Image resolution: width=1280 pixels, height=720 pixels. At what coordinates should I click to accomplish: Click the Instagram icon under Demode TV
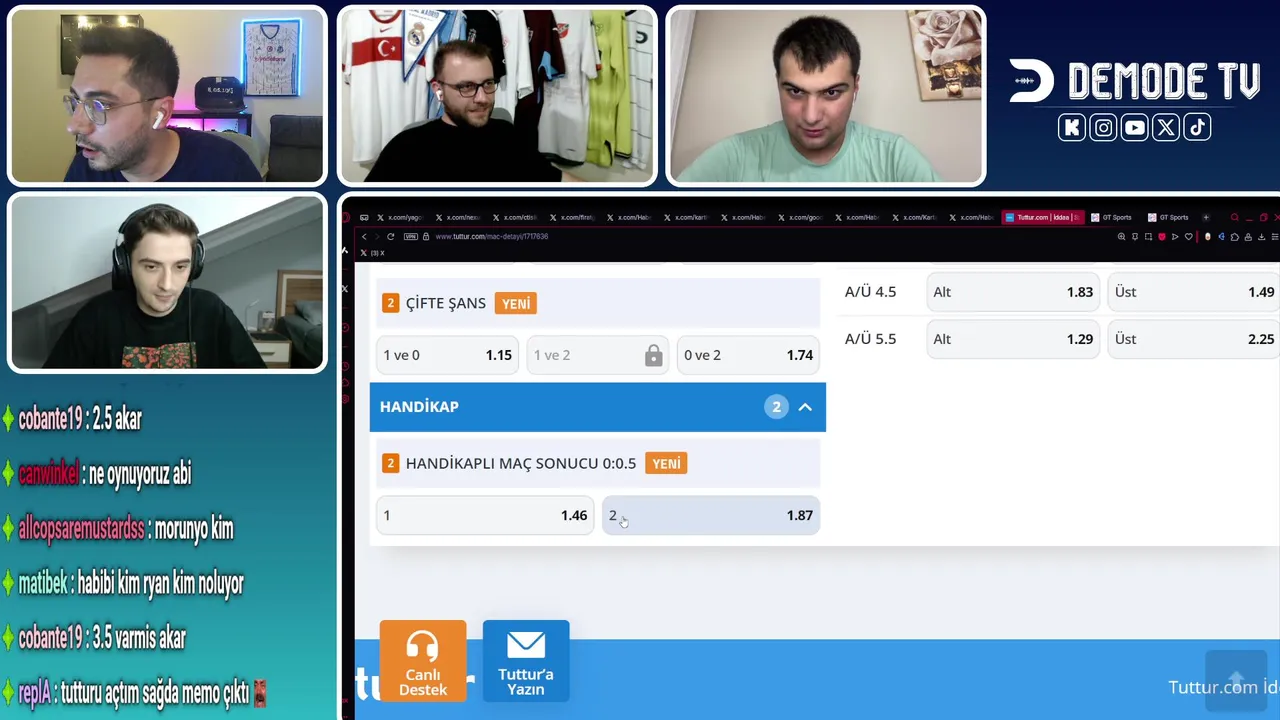pos(1103,127)
